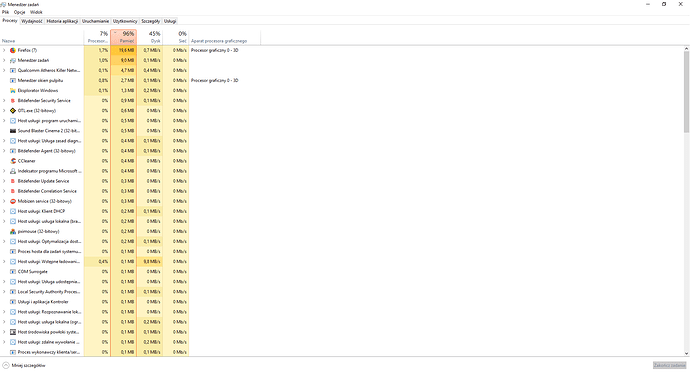Click the Sound Blaster Cinema 2 icon
Image resolution: width=690 pixels, height=373 pixels.
[x=13, y=131]
